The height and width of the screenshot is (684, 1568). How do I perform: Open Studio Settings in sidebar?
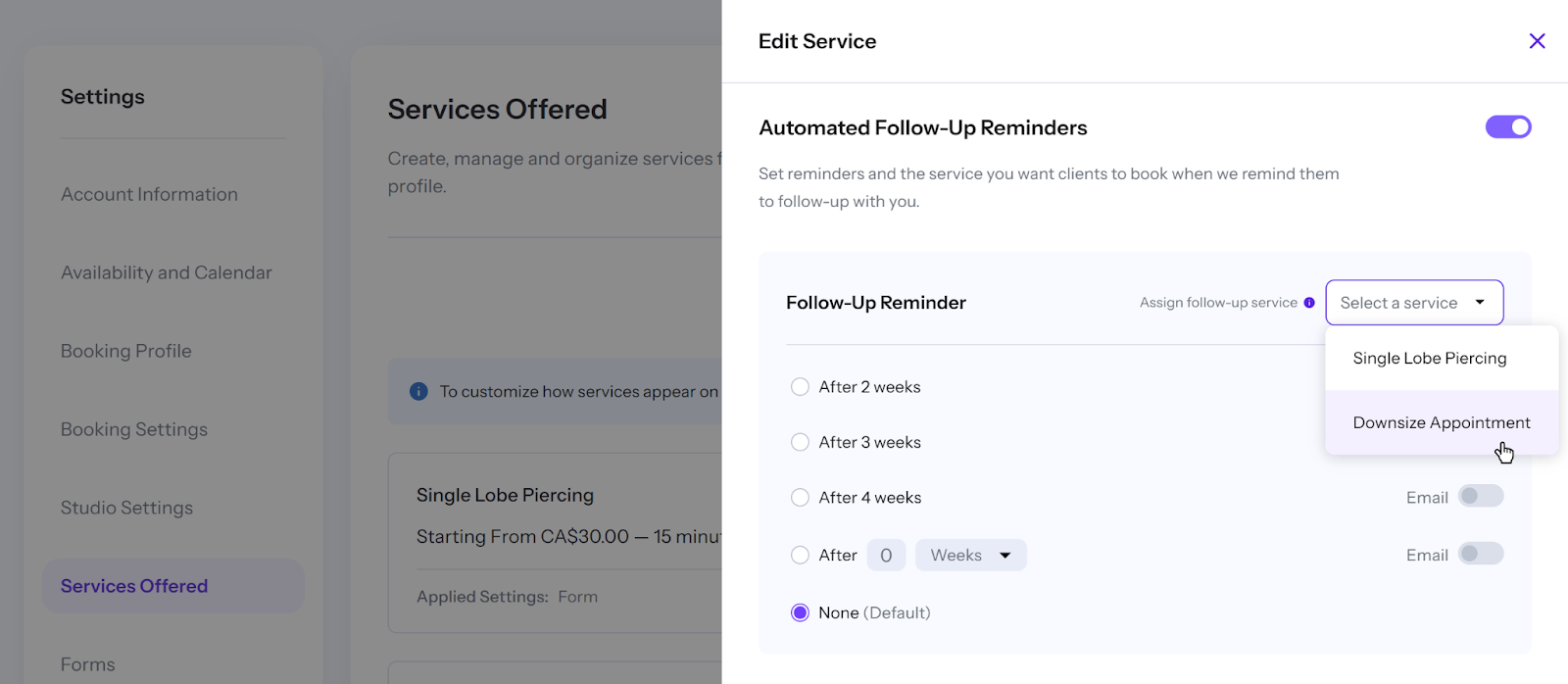tap(127, 509)
